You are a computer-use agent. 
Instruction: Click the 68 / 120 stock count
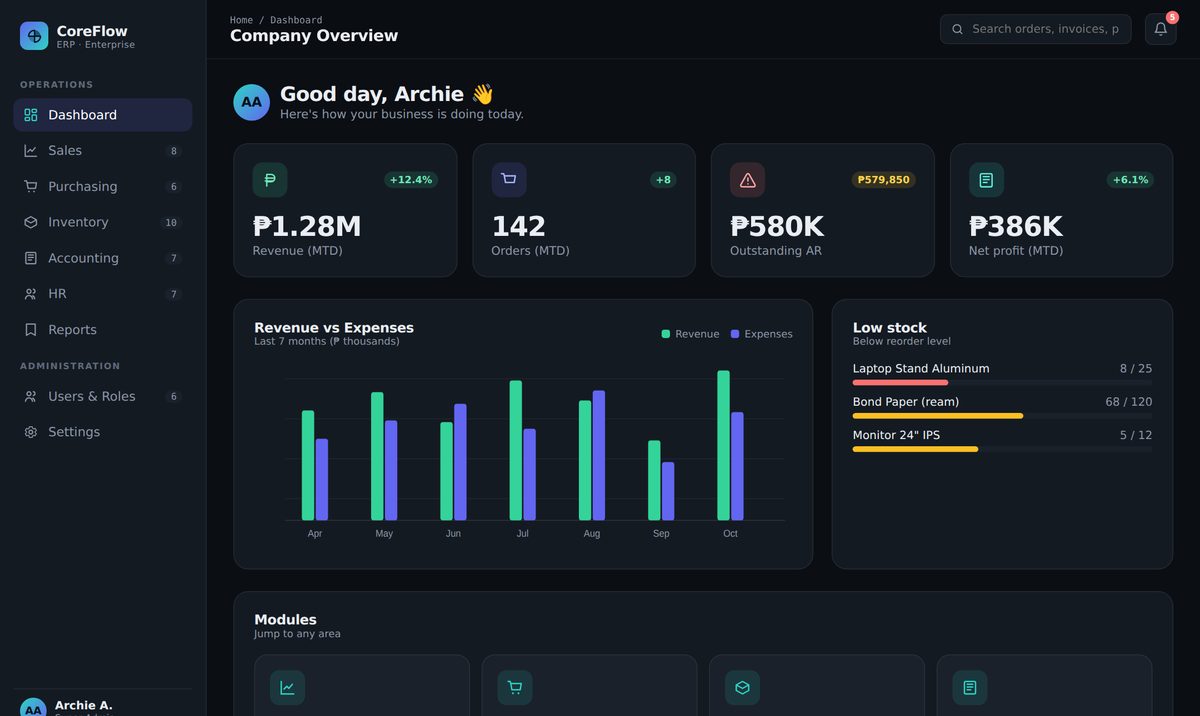coord(1129,402)
